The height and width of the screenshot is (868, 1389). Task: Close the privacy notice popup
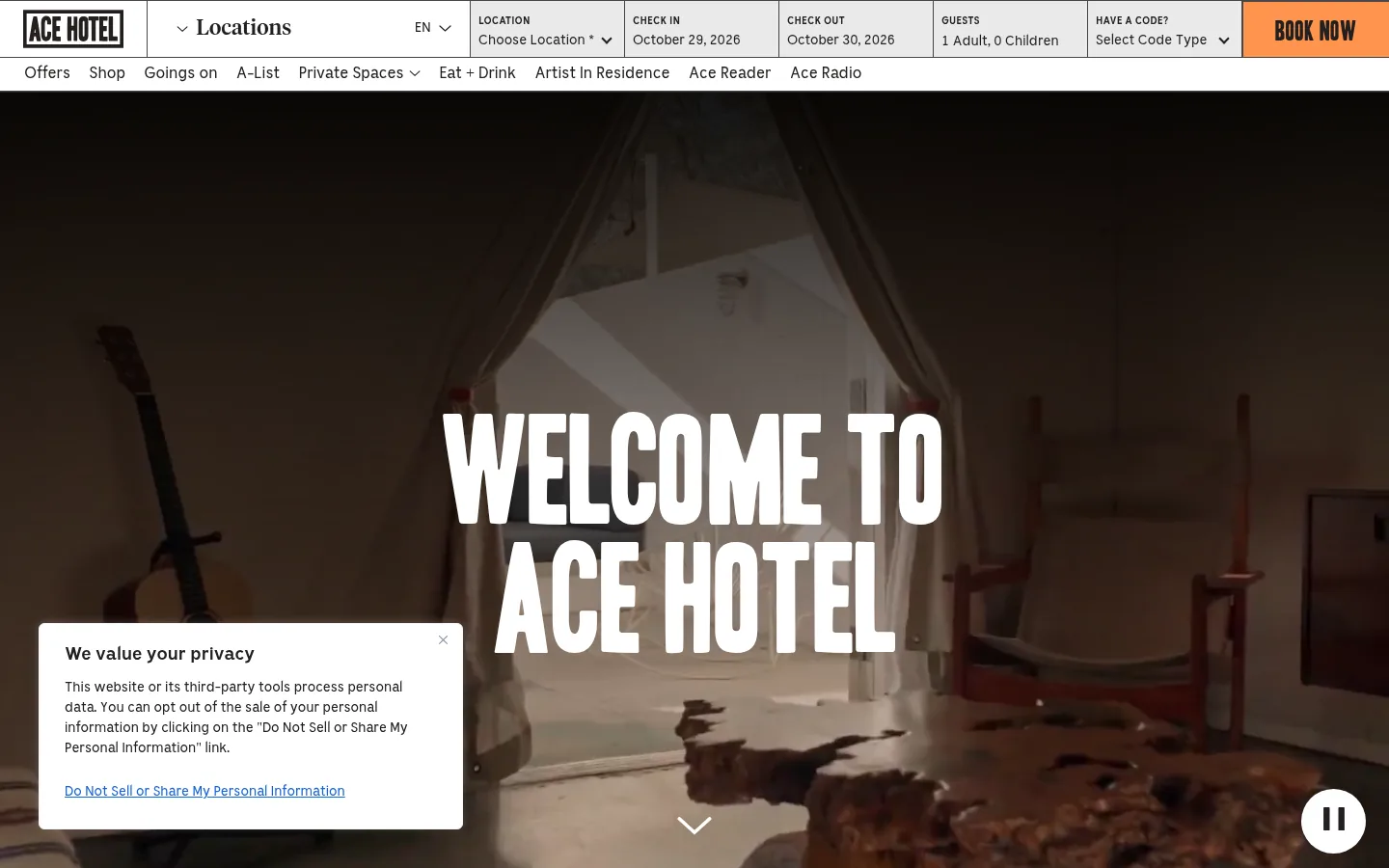pyautogui.click(x=443, y=639)
